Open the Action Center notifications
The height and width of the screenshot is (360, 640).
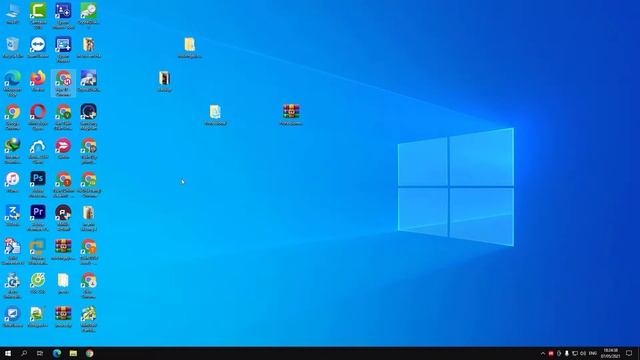(629, 353)
